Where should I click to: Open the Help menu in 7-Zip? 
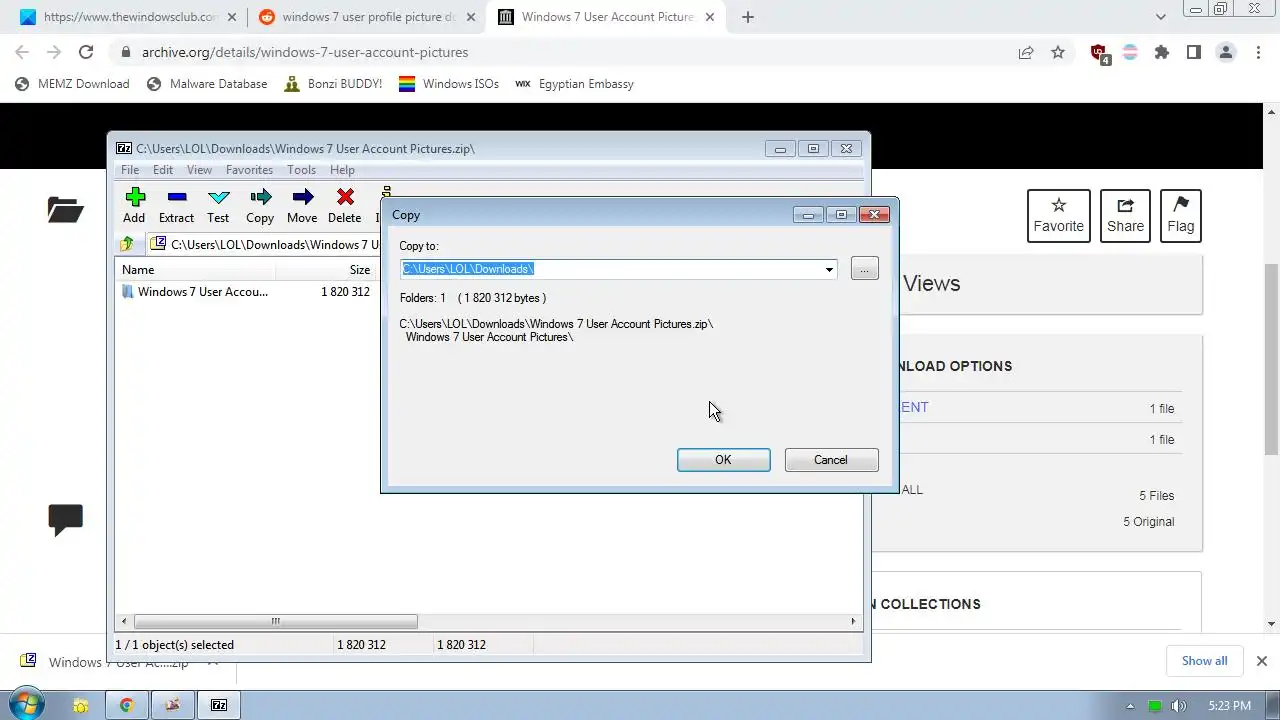(342, 170)
